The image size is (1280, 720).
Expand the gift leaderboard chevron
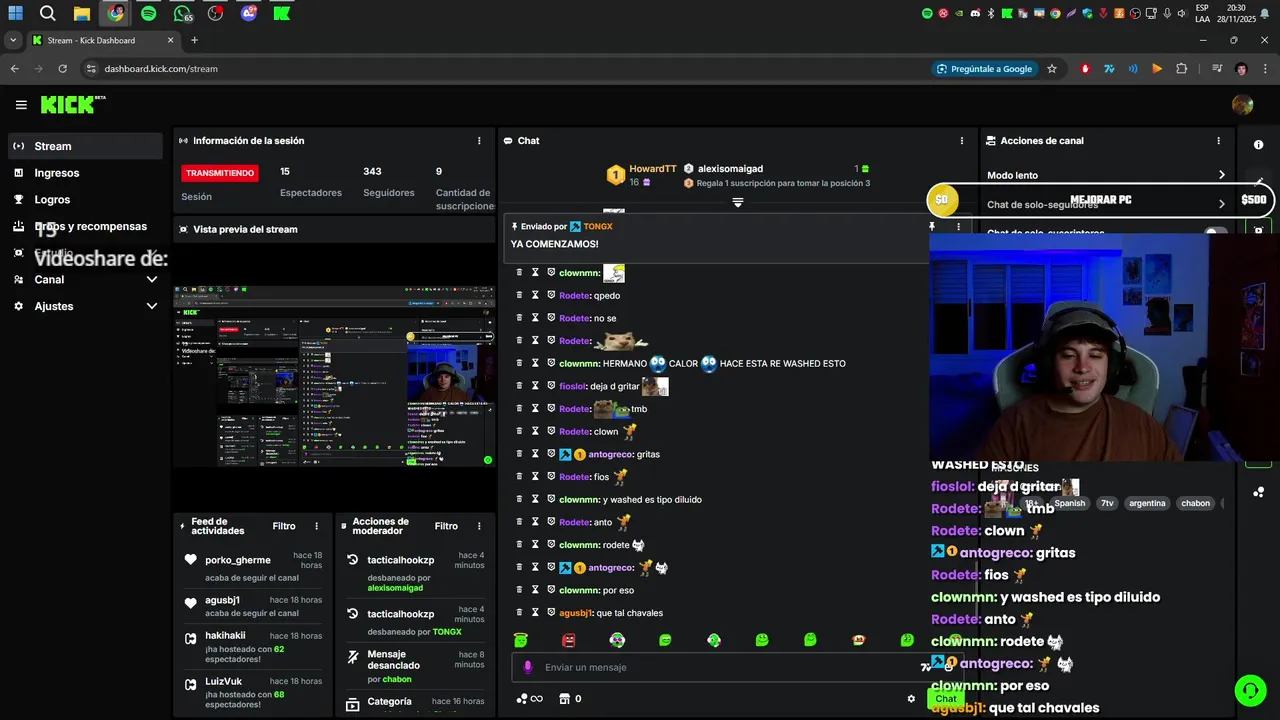coord(738,202)
